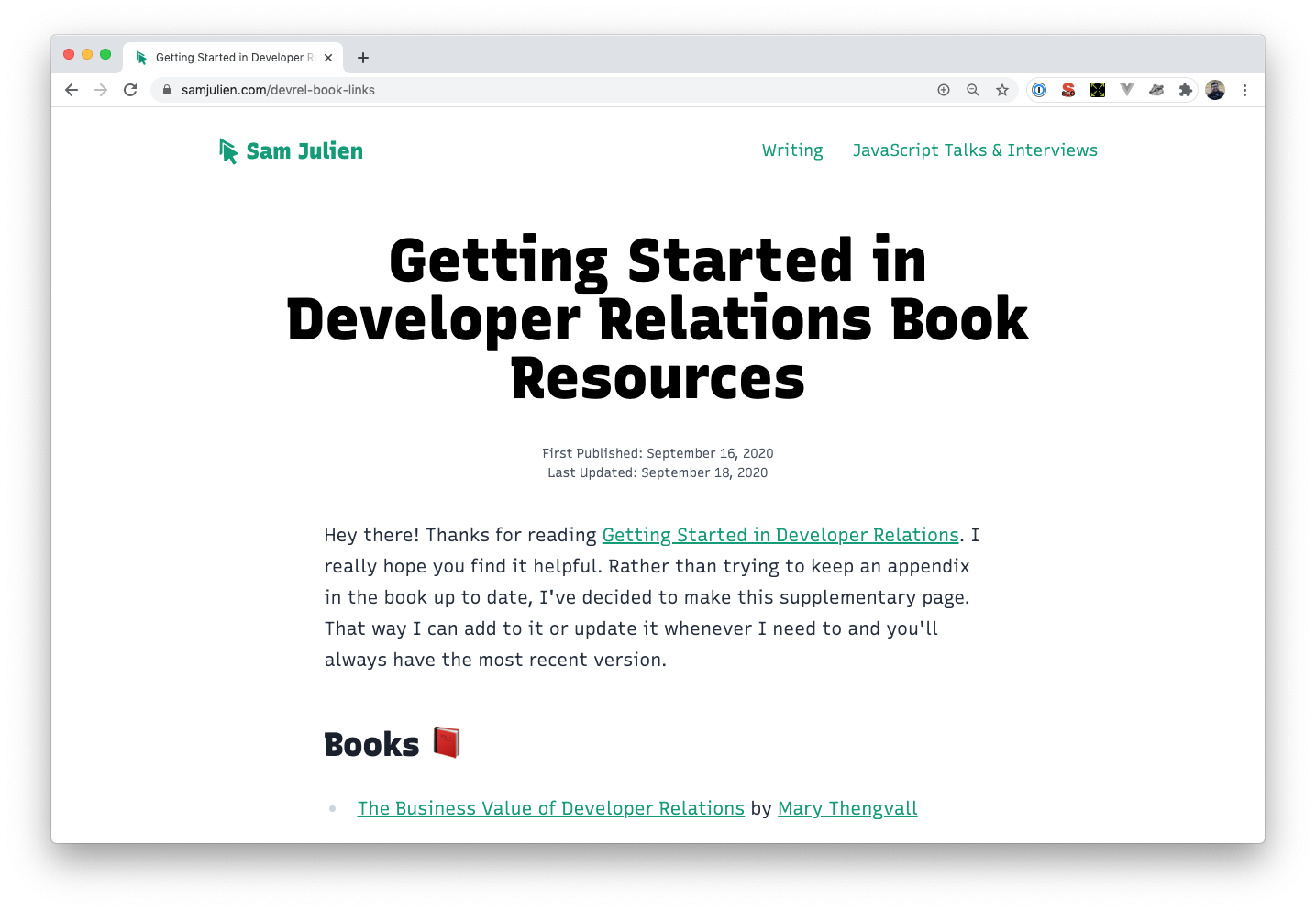The image size is (1316, 911).
Task: Reload the page with the refresh icon
Action: pyautogui.click(x=130, y=90)
